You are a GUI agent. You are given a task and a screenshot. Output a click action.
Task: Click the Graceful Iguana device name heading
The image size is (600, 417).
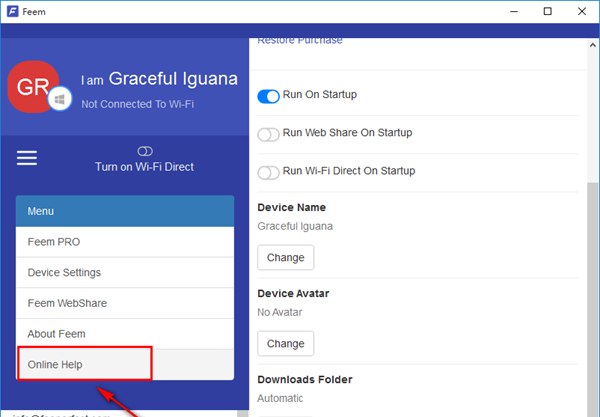point(173,79)
